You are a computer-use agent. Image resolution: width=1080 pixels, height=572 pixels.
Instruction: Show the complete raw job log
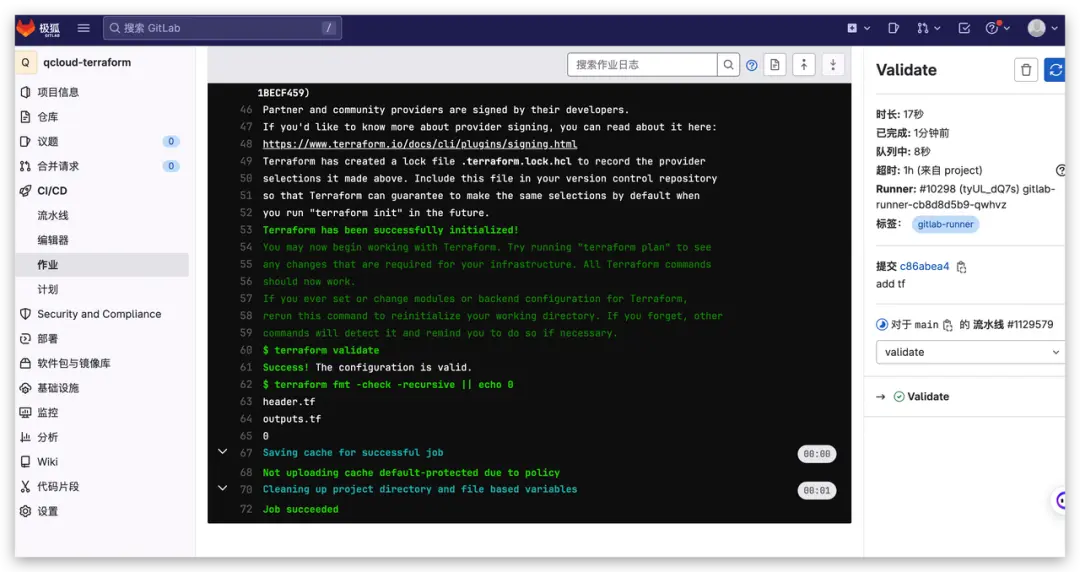[775, 65]
